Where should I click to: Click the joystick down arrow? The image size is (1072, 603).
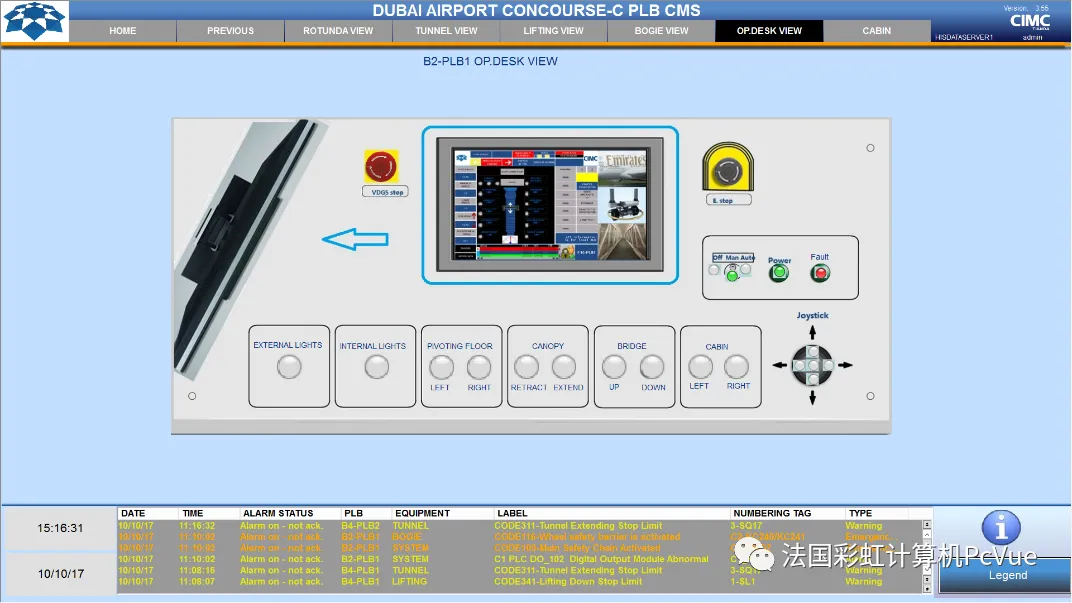pos(812,397)
